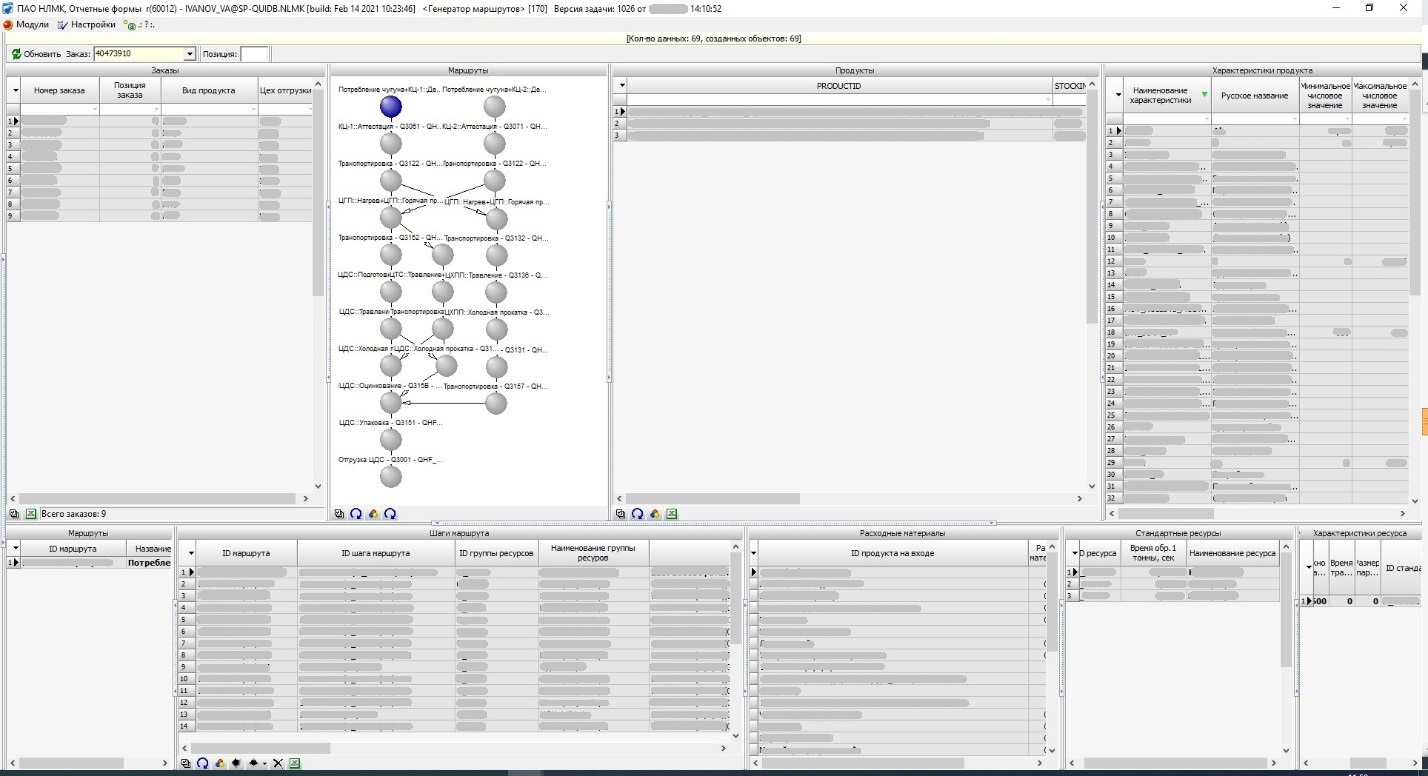The image size is (1428, 776).
Task: Open the grid menu arrow in Характеристики ресурса header
Action: (x=1310, y=567)
